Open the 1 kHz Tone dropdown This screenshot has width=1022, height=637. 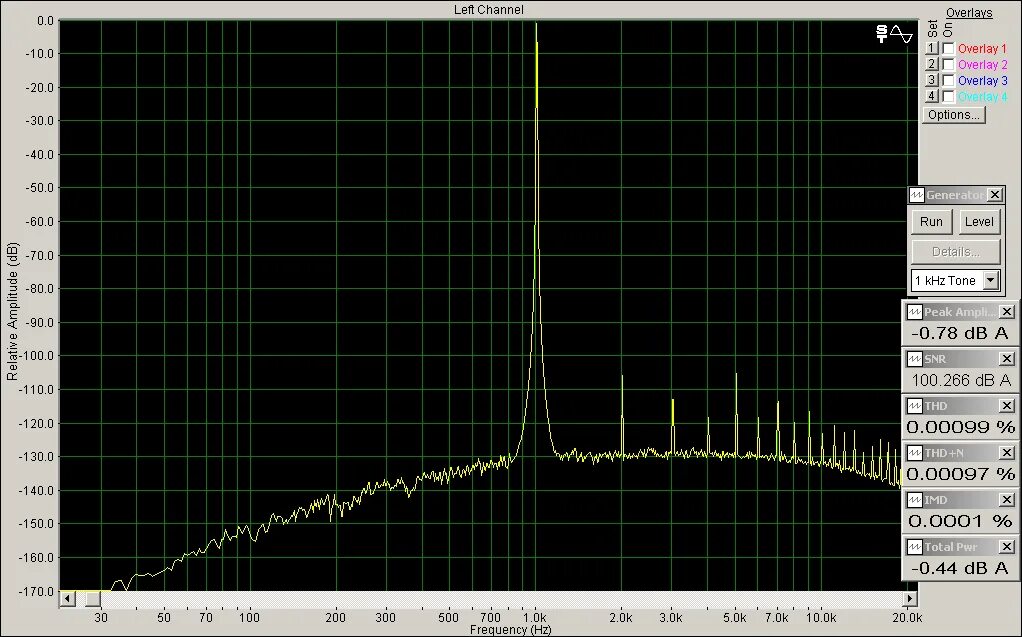(x=991, y=280)
